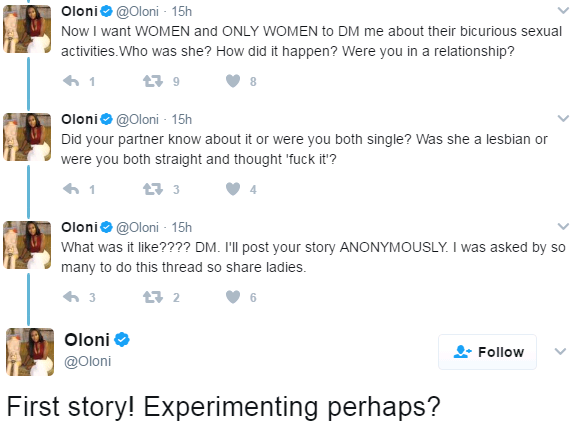Reply to the 'What was it like' tweet
Viewport: 573px width, 430px height.
click(71, 297)
